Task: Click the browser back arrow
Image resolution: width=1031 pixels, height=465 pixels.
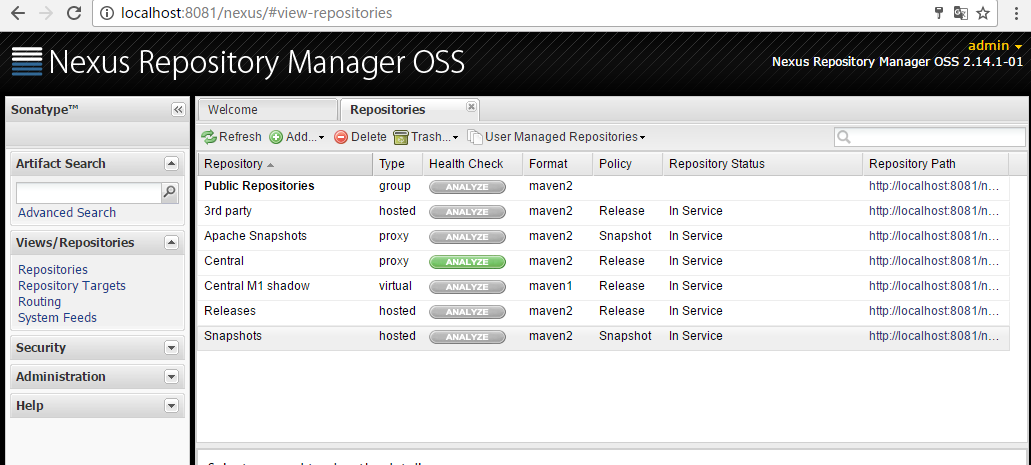Action: point(18,13)
